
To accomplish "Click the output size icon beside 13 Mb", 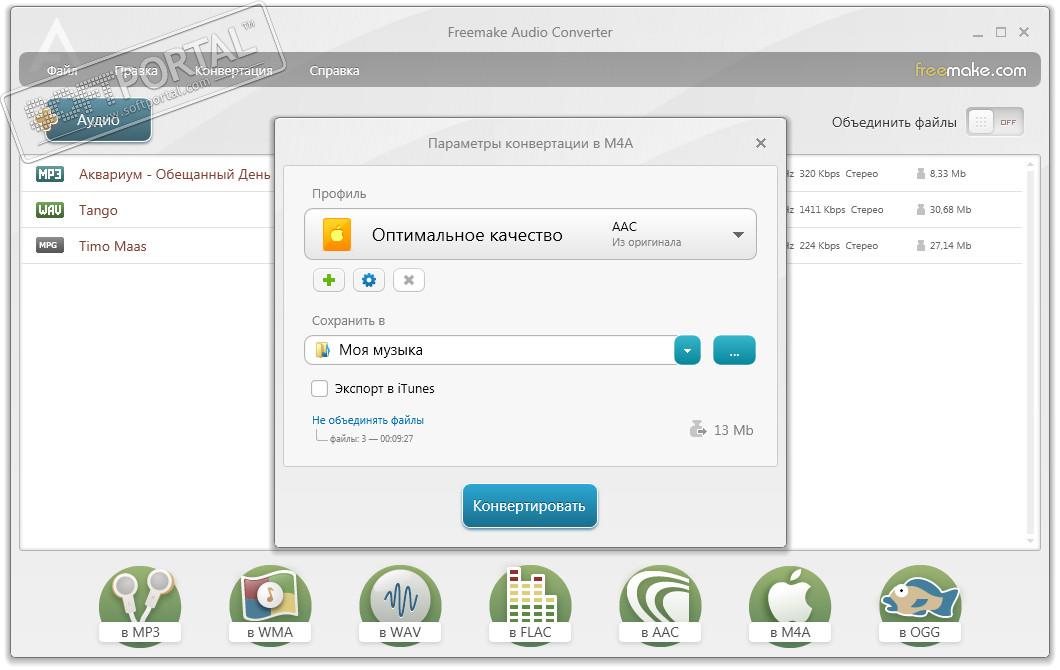I will (x=698, y=429).
